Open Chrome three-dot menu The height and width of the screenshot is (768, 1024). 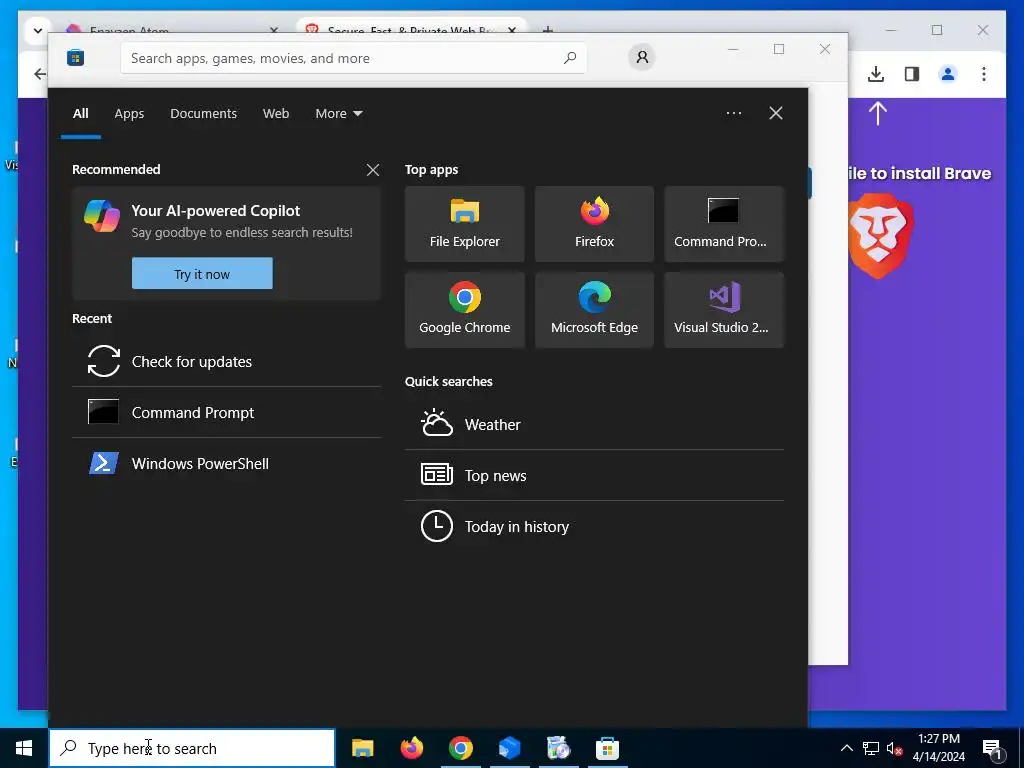pos(984,74)
